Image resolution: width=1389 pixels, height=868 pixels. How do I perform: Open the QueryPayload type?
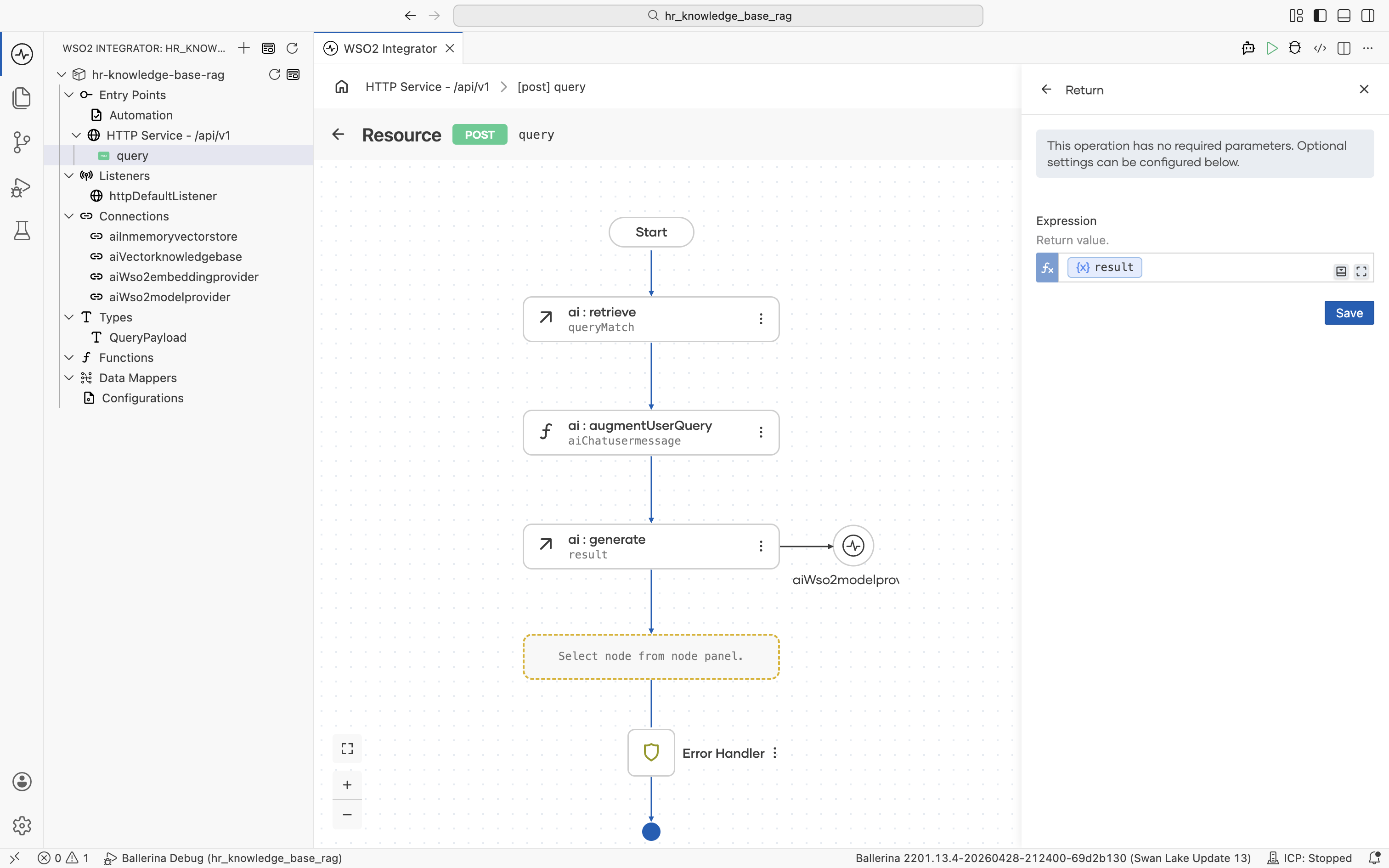[x=147, y=338]
